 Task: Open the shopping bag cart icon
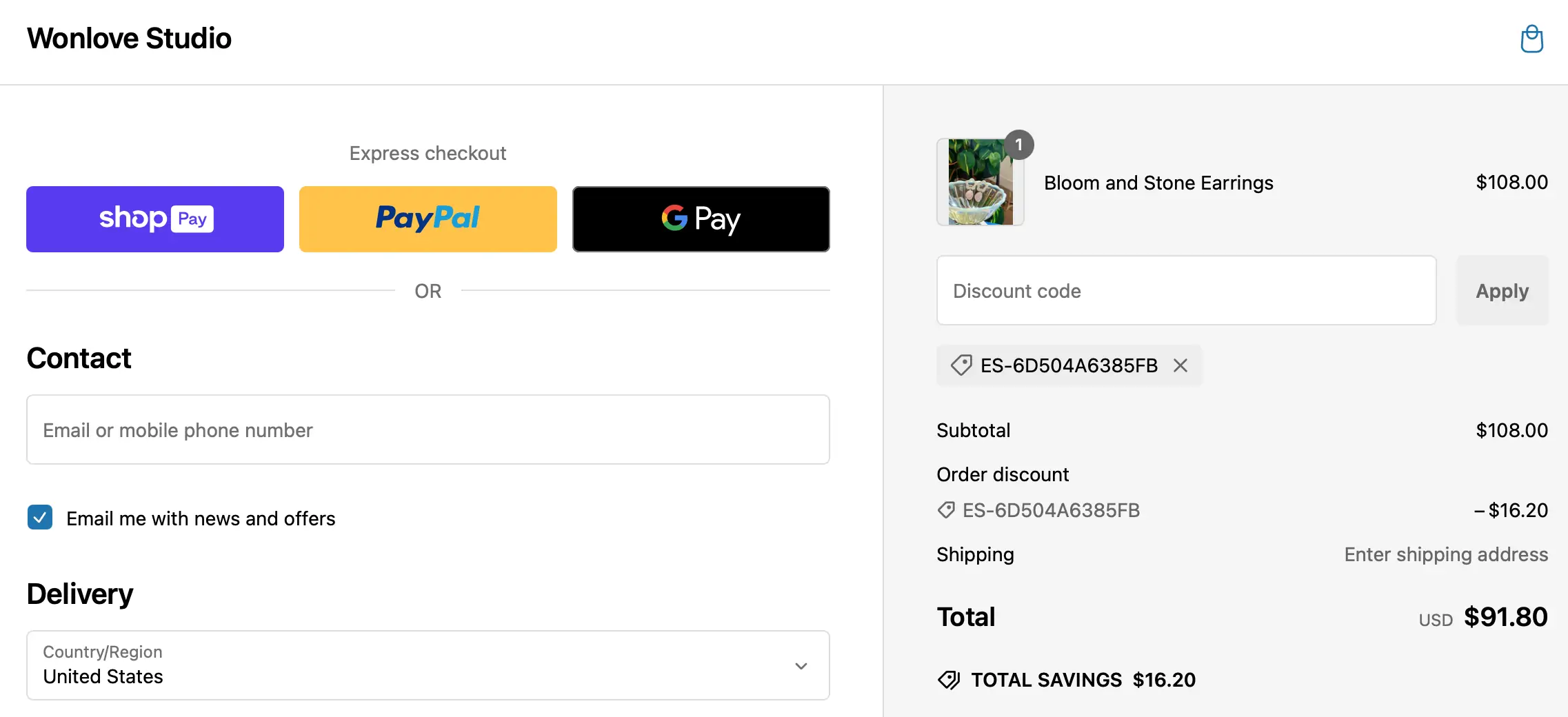point(1531,39)
